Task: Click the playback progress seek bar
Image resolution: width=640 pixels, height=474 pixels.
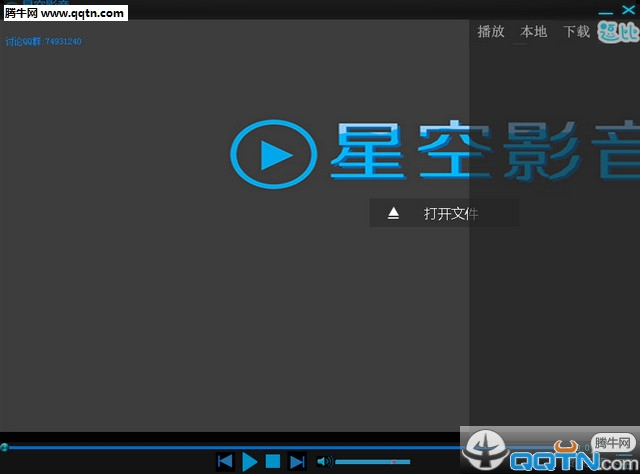Action: point(235,447)
